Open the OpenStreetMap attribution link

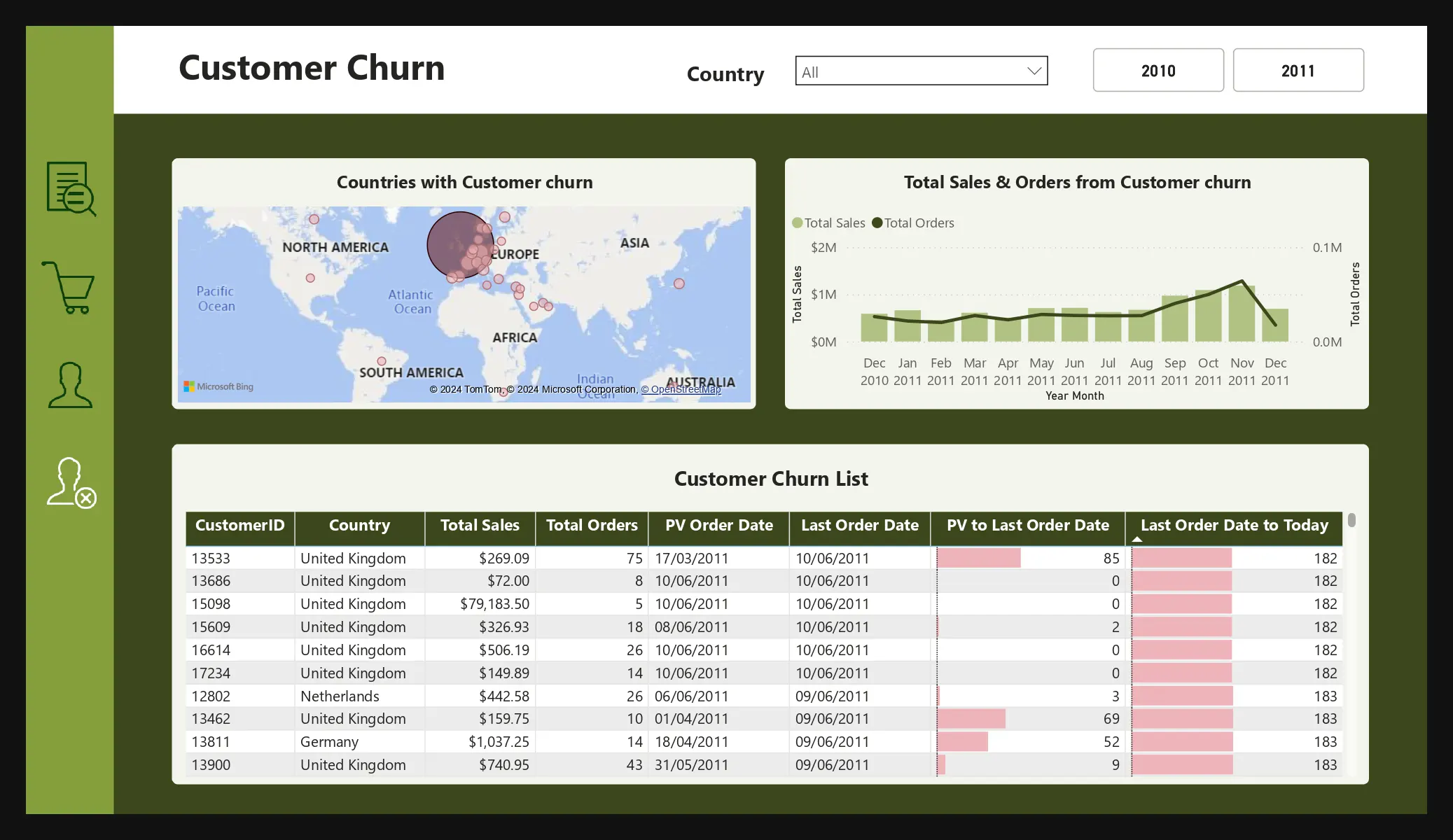coord(681,390)
